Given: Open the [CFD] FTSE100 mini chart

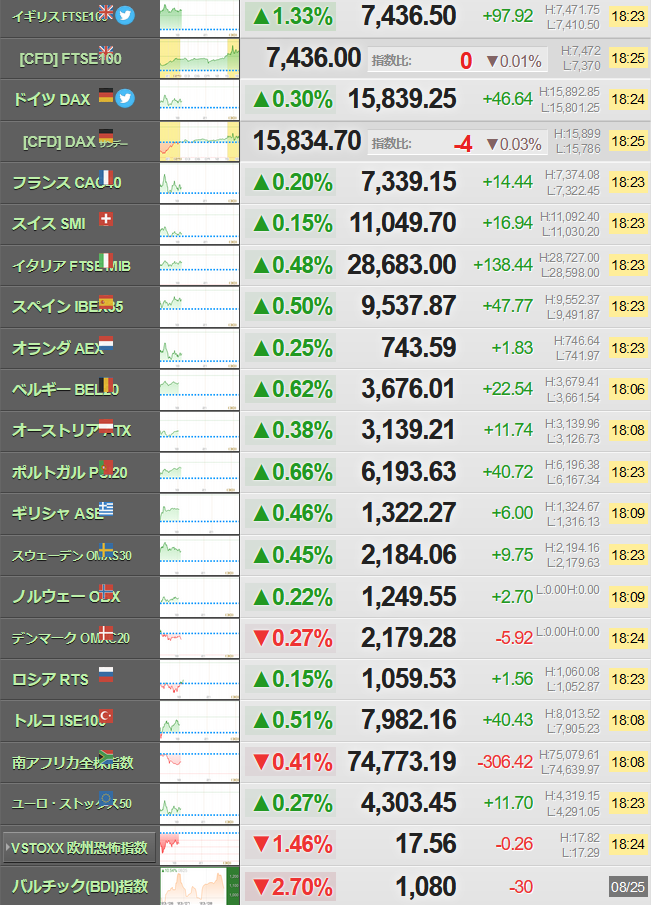Looking at the screenshot, I should click(199, 58).
